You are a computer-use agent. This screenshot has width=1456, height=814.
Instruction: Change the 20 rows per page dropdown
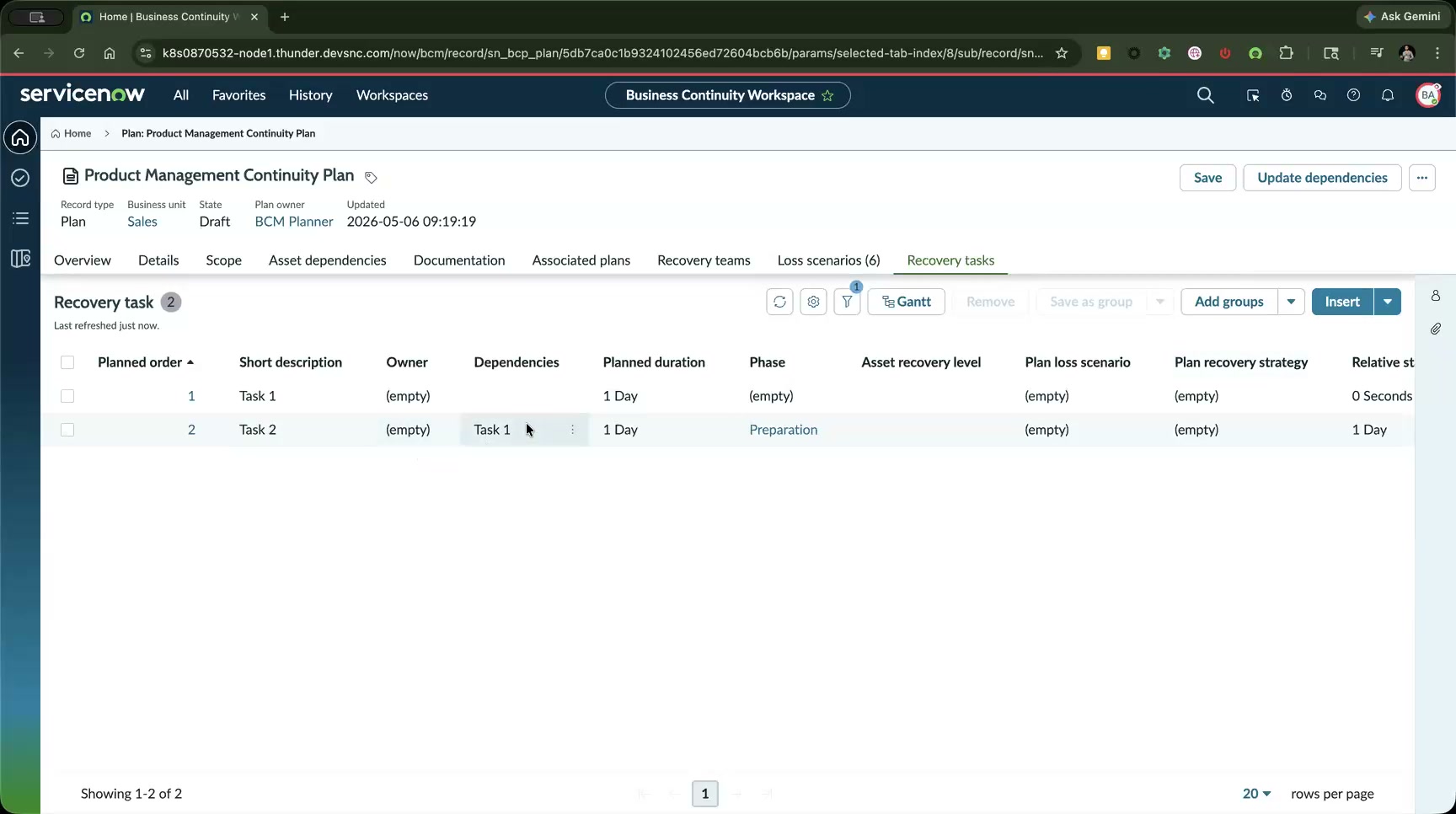pyautogui.click(x=1256, y=794)
